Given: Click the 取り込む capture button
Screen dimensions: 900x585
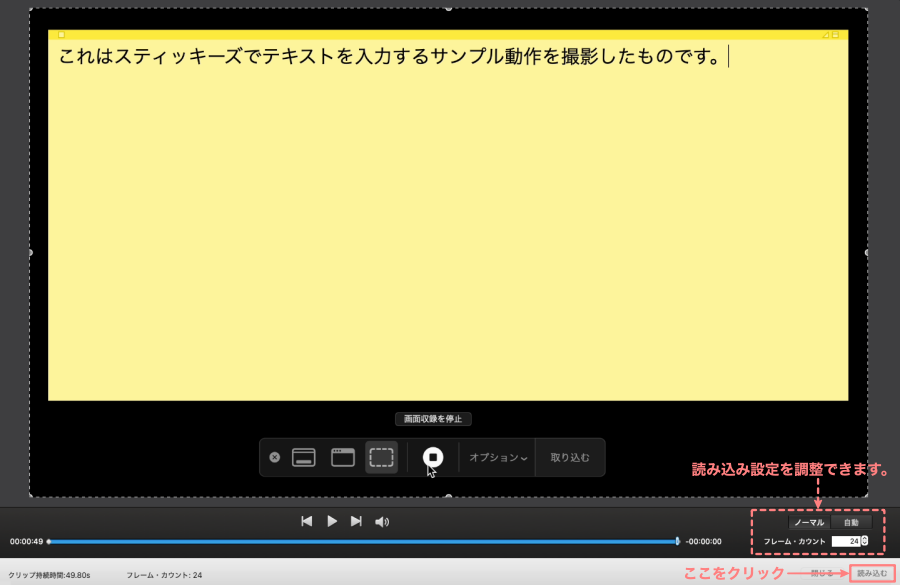Looking at the screenshot, I should tap(570, 458).
